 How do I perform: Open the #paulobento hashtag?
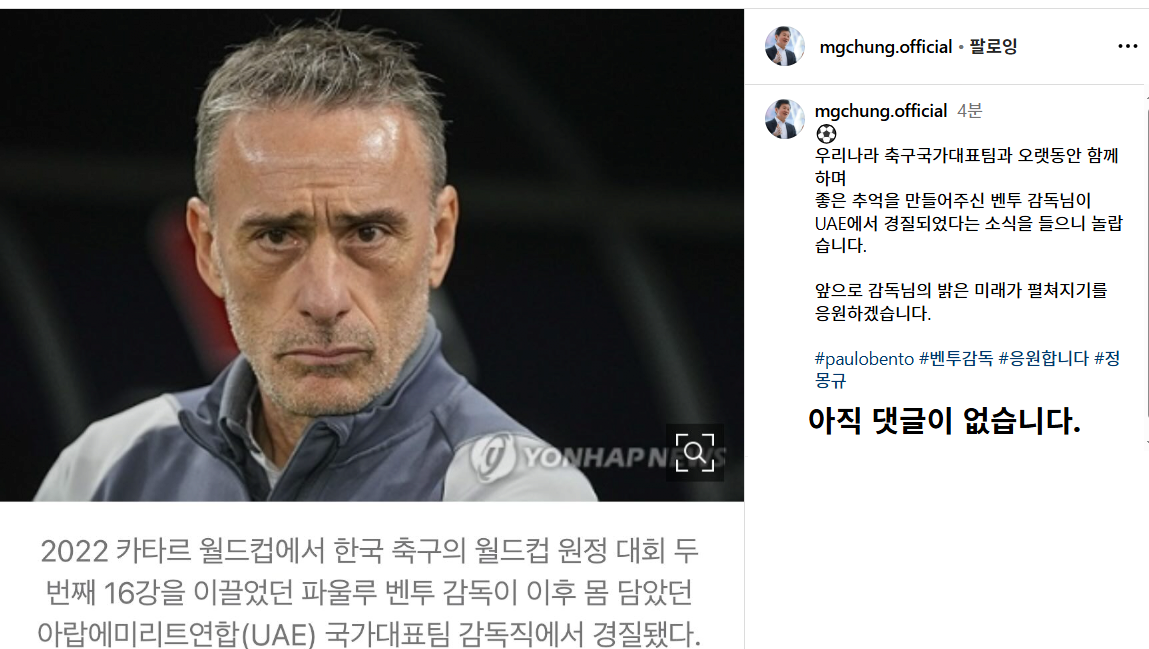[x=864, y=359]
